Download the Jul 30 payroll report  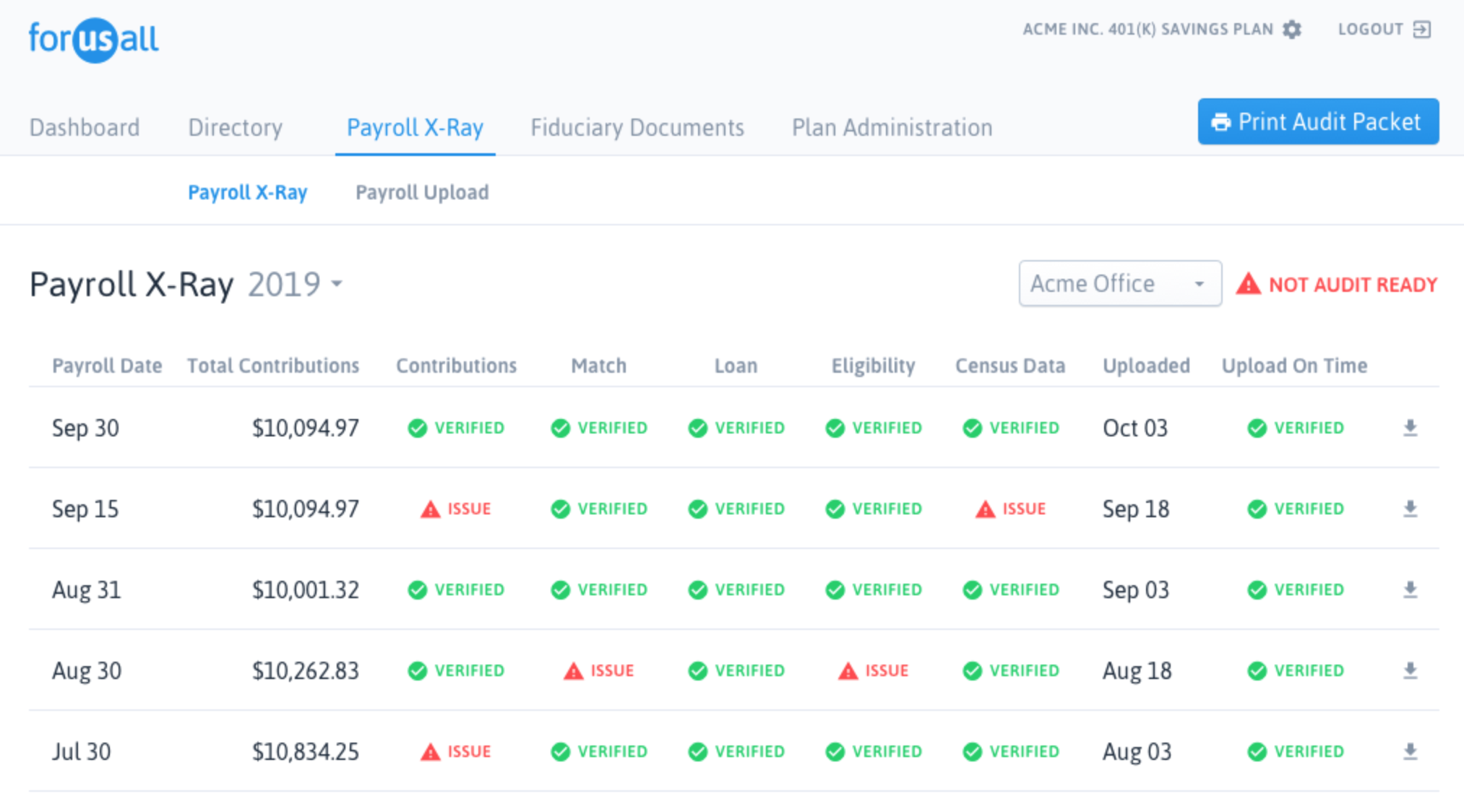tap(1410, 752)
